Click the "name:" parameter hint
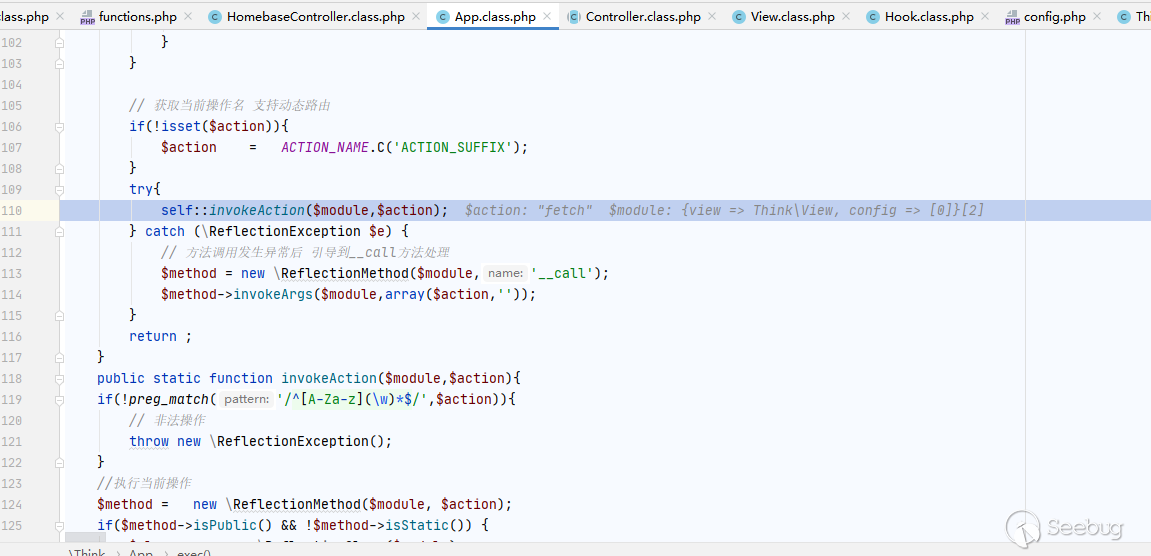This screenshot has width=1151, height=556. 506,273
